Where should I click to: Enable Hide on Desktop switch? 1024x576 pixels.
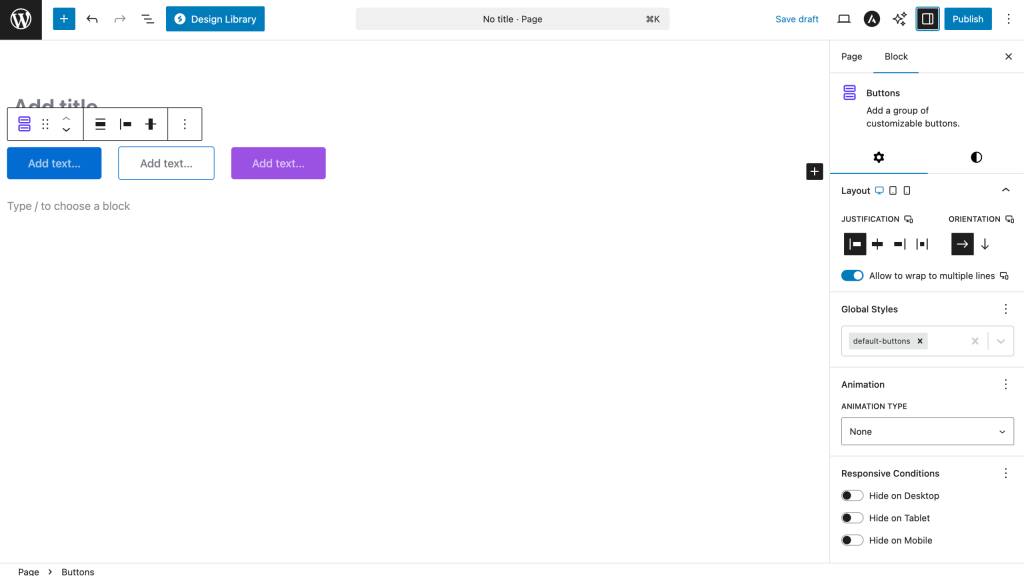click(852, 496)
